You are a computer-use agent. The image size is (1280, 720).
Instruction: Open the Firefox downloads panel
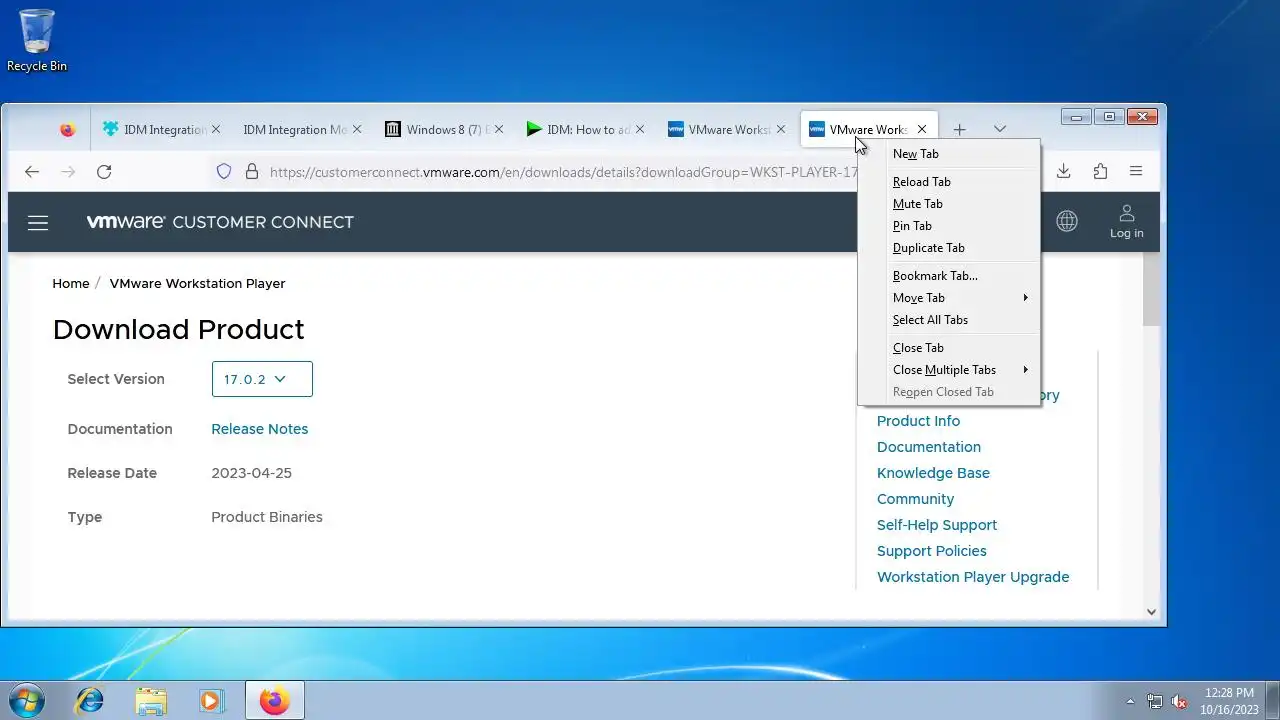tap(1064, 172)
